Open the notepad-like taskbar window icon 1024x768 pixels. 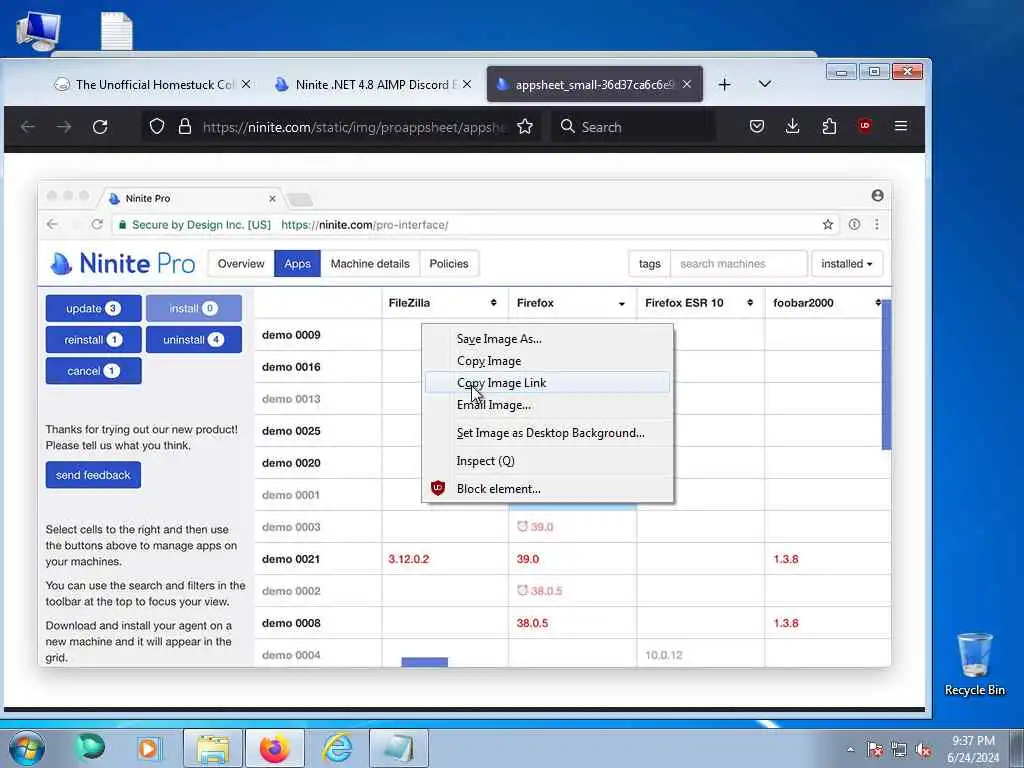pyautogui.click(x=398, y=748)
